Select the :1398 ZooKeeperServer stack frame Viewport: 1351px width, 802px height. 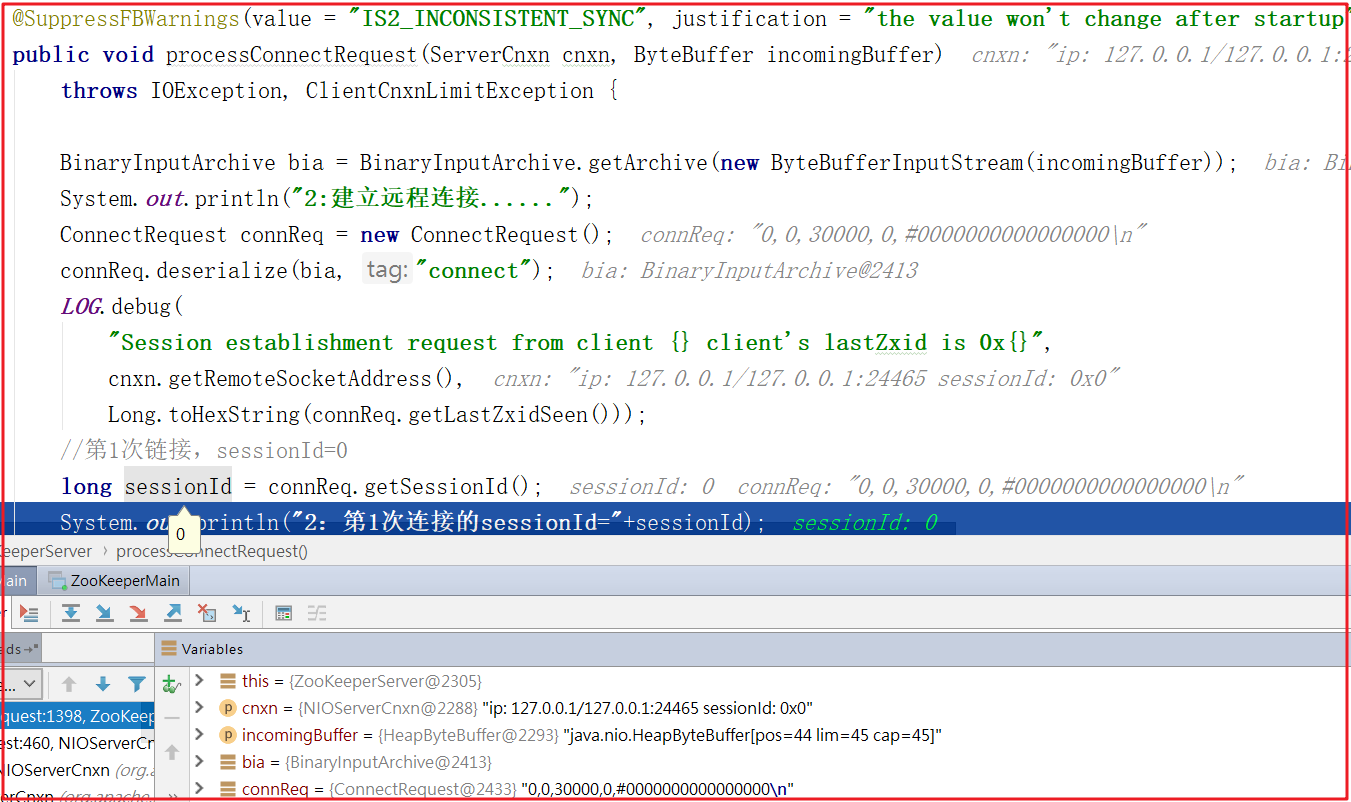77,716
